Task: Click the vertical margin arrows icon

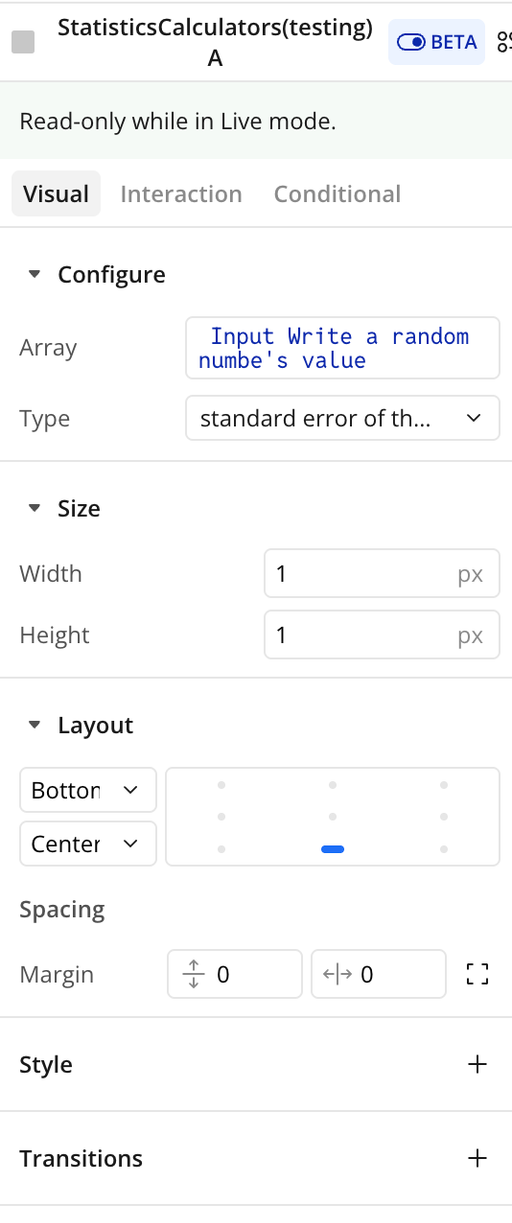Action: tap(194, 974)
